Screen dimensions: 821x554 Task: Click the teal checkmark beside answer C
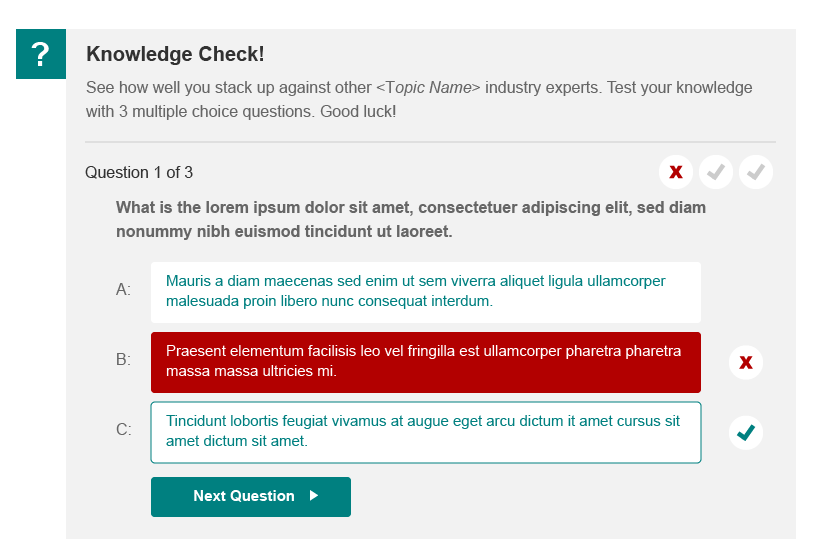click(x=745, y=433)
